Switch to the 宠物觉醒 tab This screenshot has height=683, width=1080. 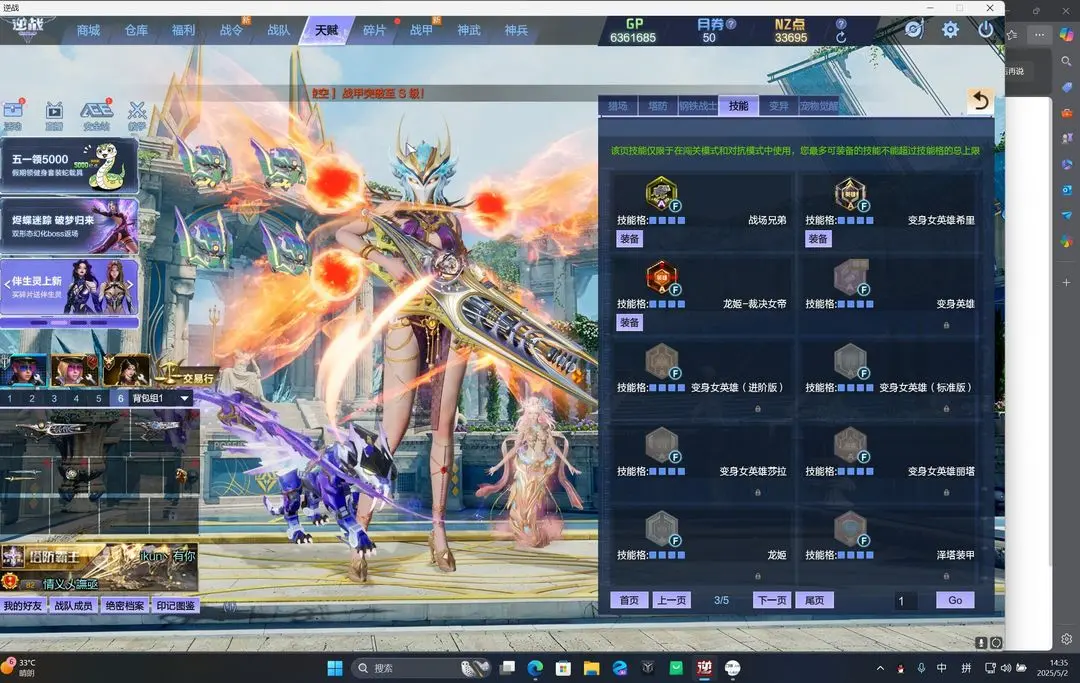coord(819,106)
